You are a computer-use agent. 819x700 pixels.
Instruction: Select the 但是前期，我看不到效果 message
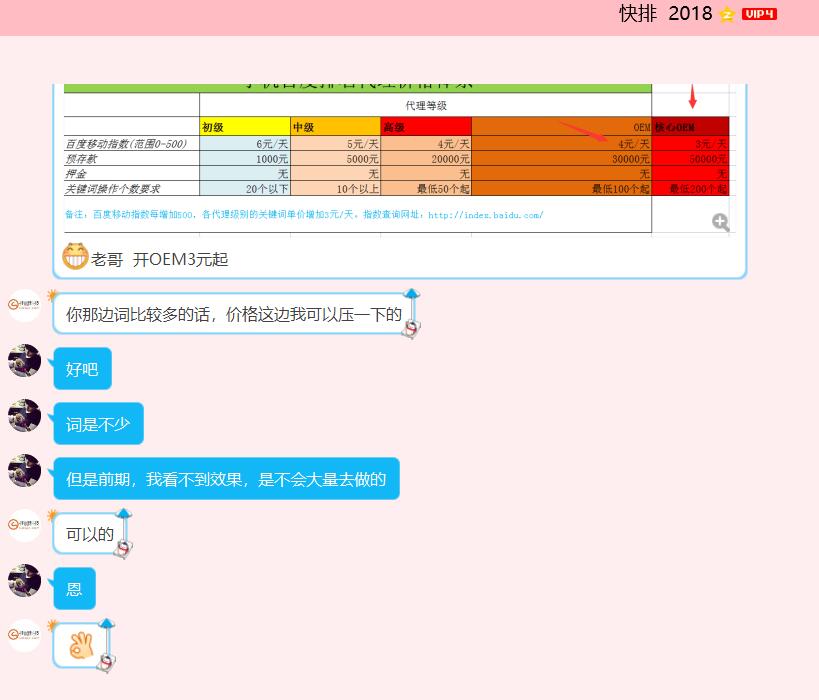click(x=226, y=479)
